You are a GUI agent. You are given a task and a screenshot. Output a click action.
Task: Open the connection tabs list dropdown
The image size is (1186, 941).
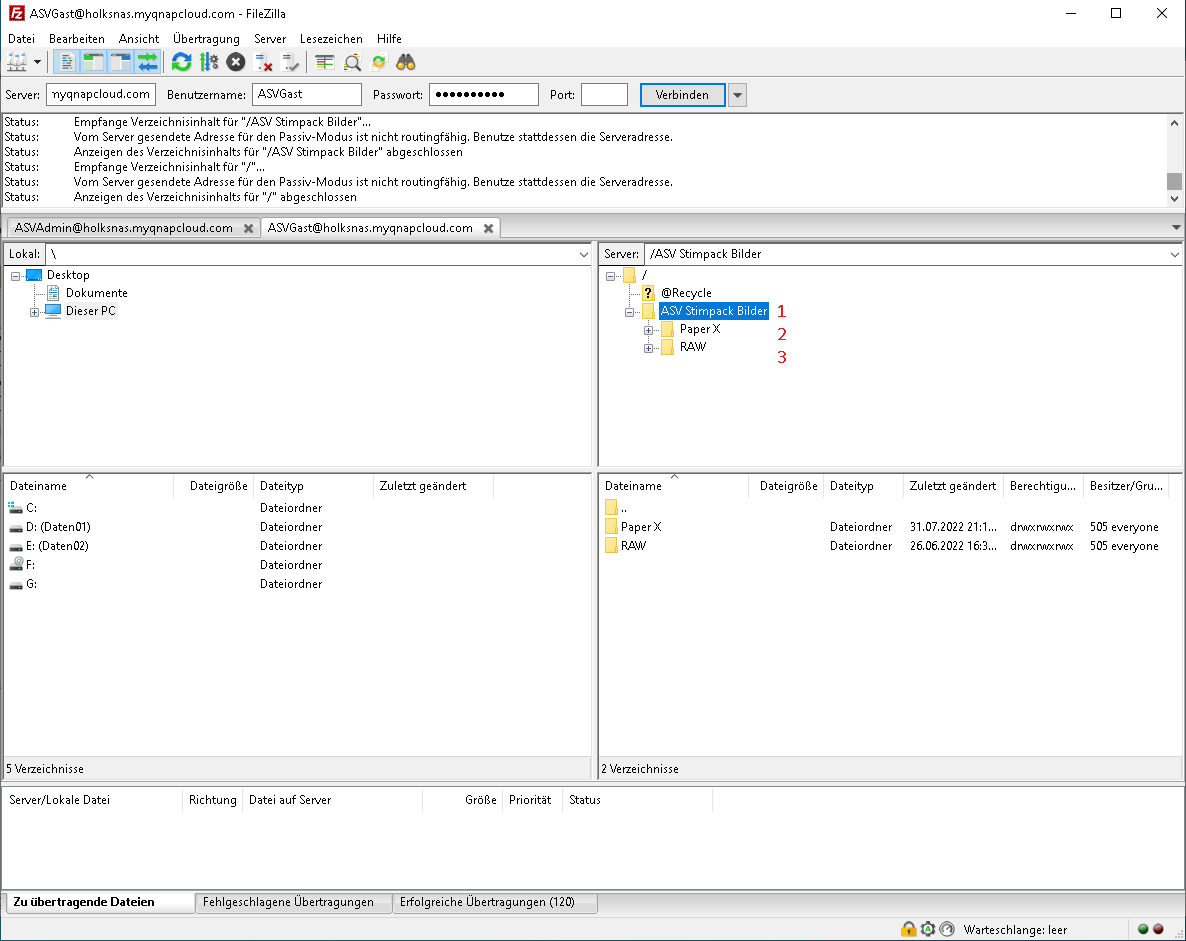[1176, 228]
